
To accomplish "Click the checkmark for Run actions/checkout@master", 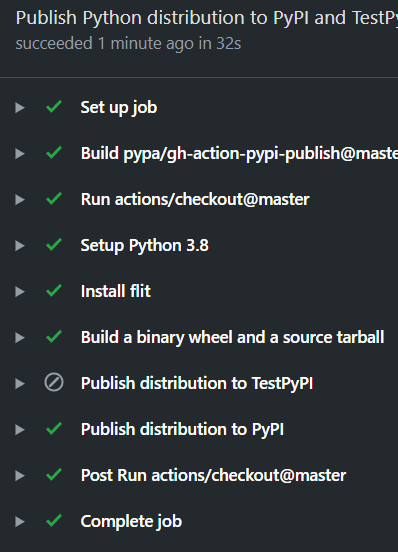I will 54,199.
